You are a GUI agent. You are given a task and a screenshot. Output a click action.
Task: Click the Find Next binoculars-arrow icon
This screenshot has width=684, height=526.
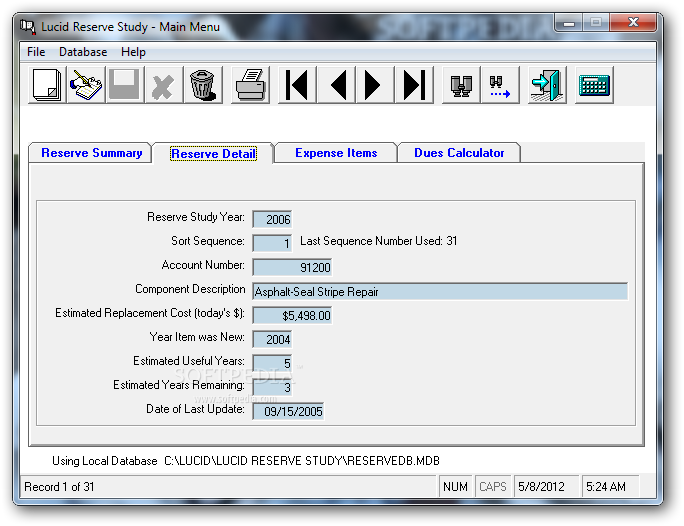click(500, 85)
